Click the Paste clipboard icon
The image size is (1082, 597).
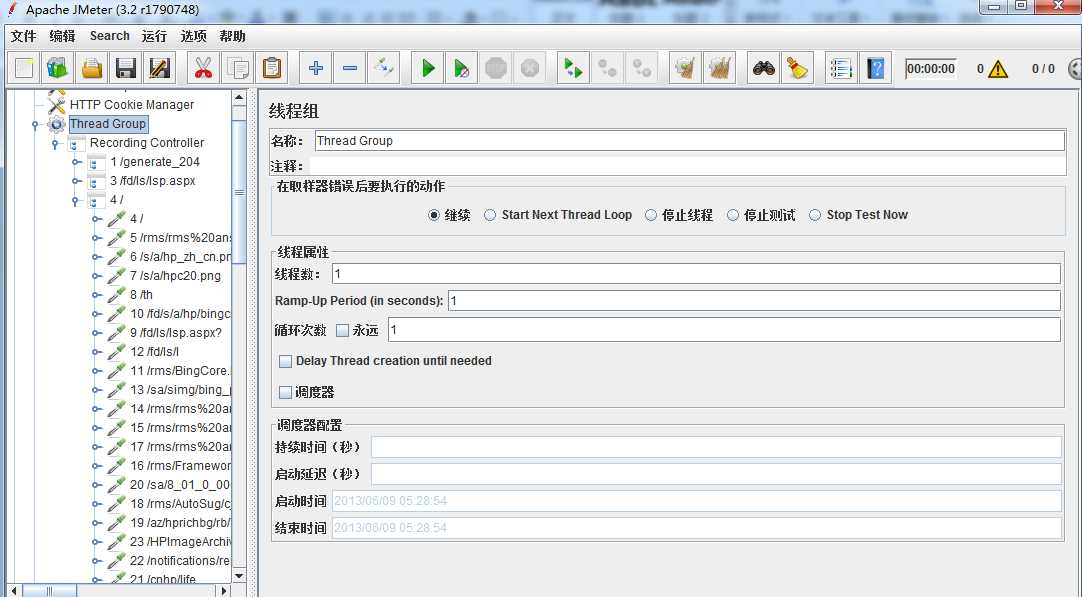(272, 68)
